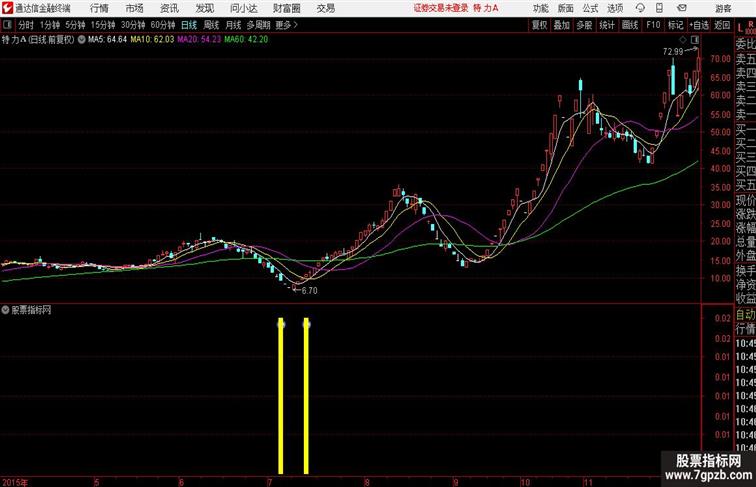Open the mail envelope icon
Viewport: 756px width, 487px height.
[x=682, y=8]
